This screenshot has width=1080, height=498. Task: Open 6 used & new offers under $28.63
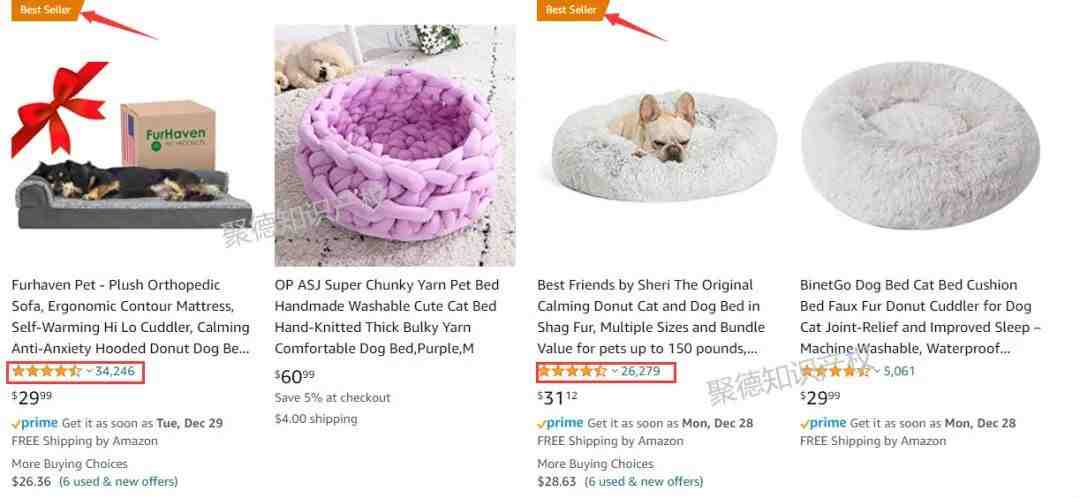coord(644,481)
